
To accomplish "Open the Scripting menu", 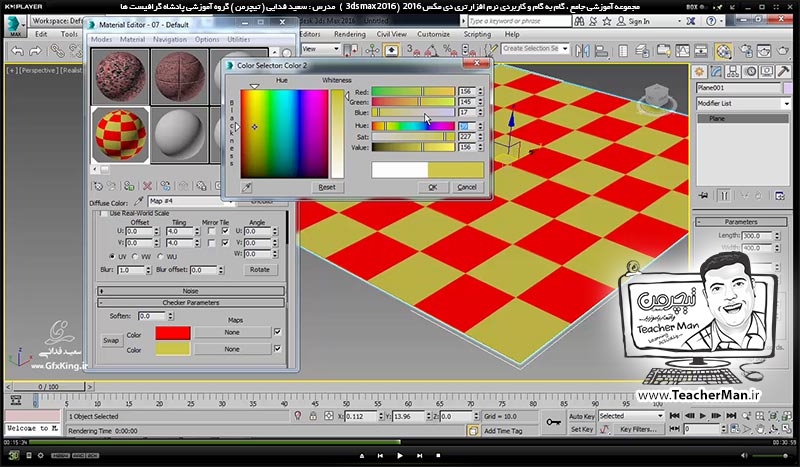I will click(x=477, y=34).
